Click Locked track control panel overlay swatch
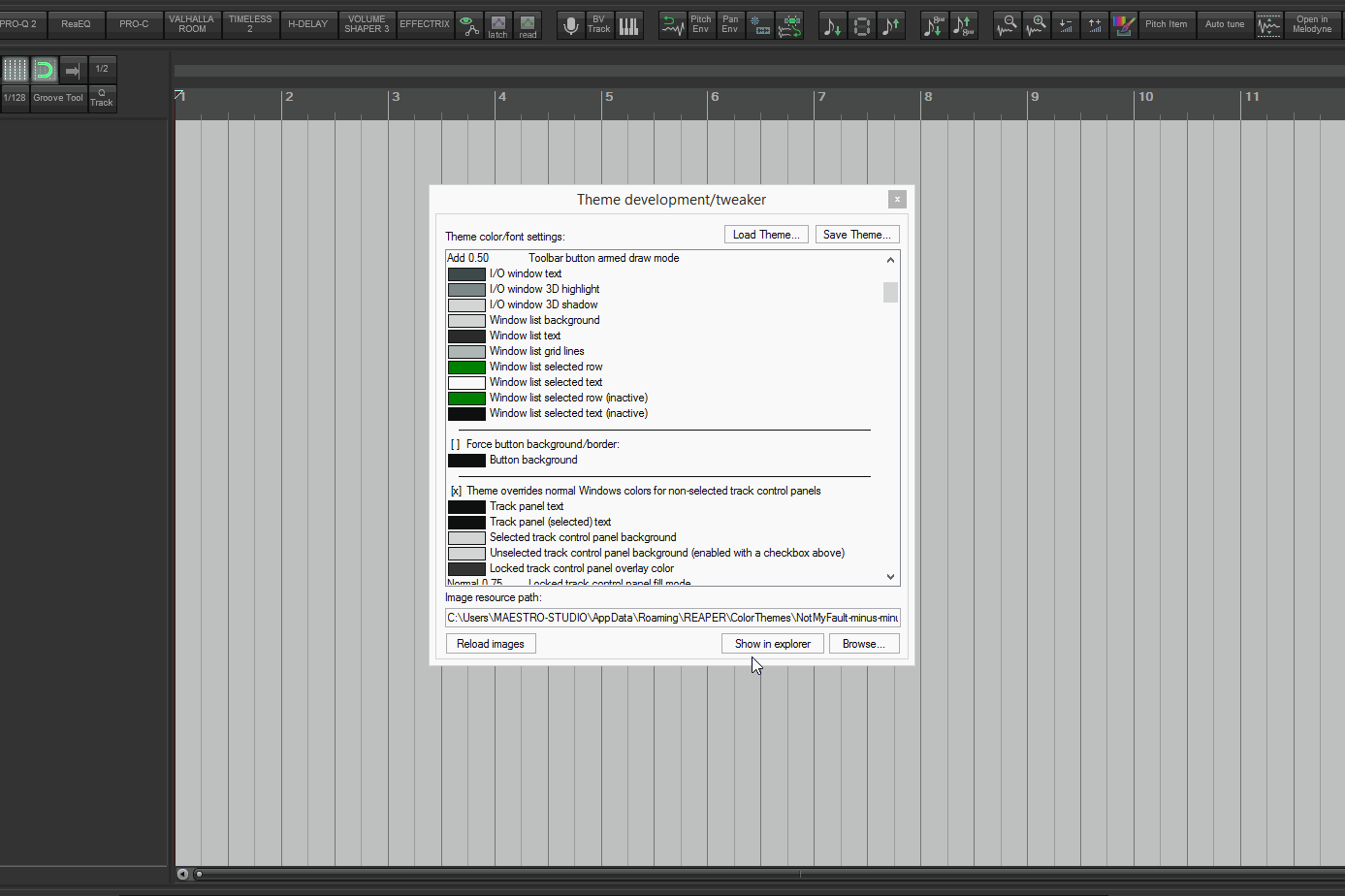This screenshot has height=896, width=1345. click(x=466, y=569)
